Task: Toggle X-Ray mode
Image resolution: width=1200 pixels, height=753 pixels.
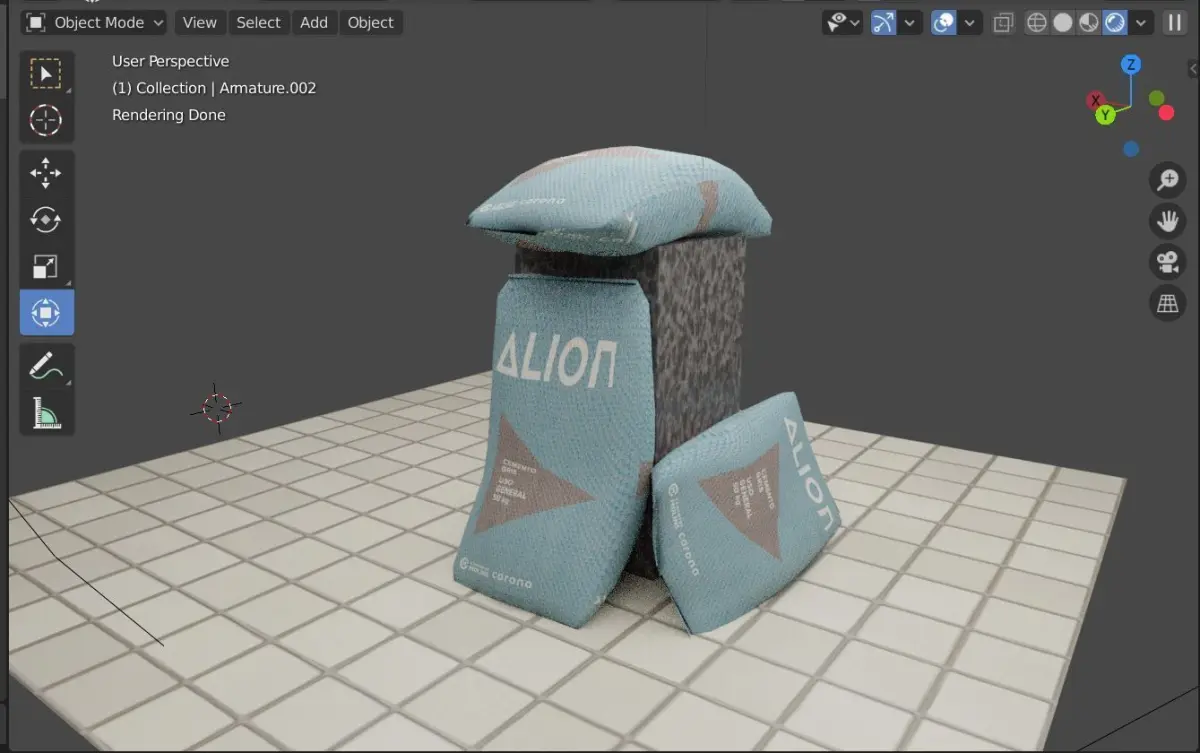Action: (1003, 22)
